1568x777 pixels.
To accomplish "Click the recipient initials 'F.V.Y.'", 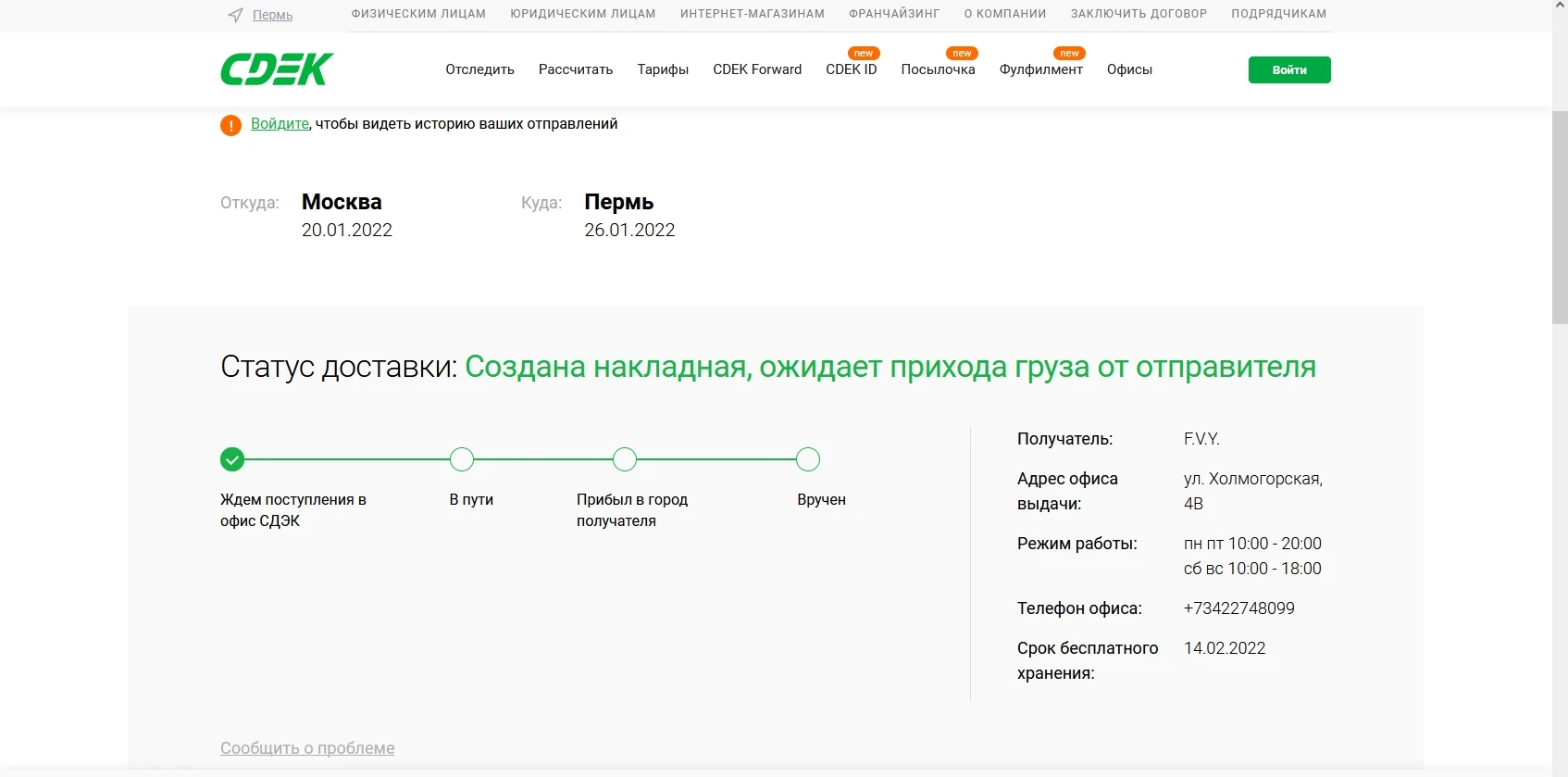I will click(1201, 439).
